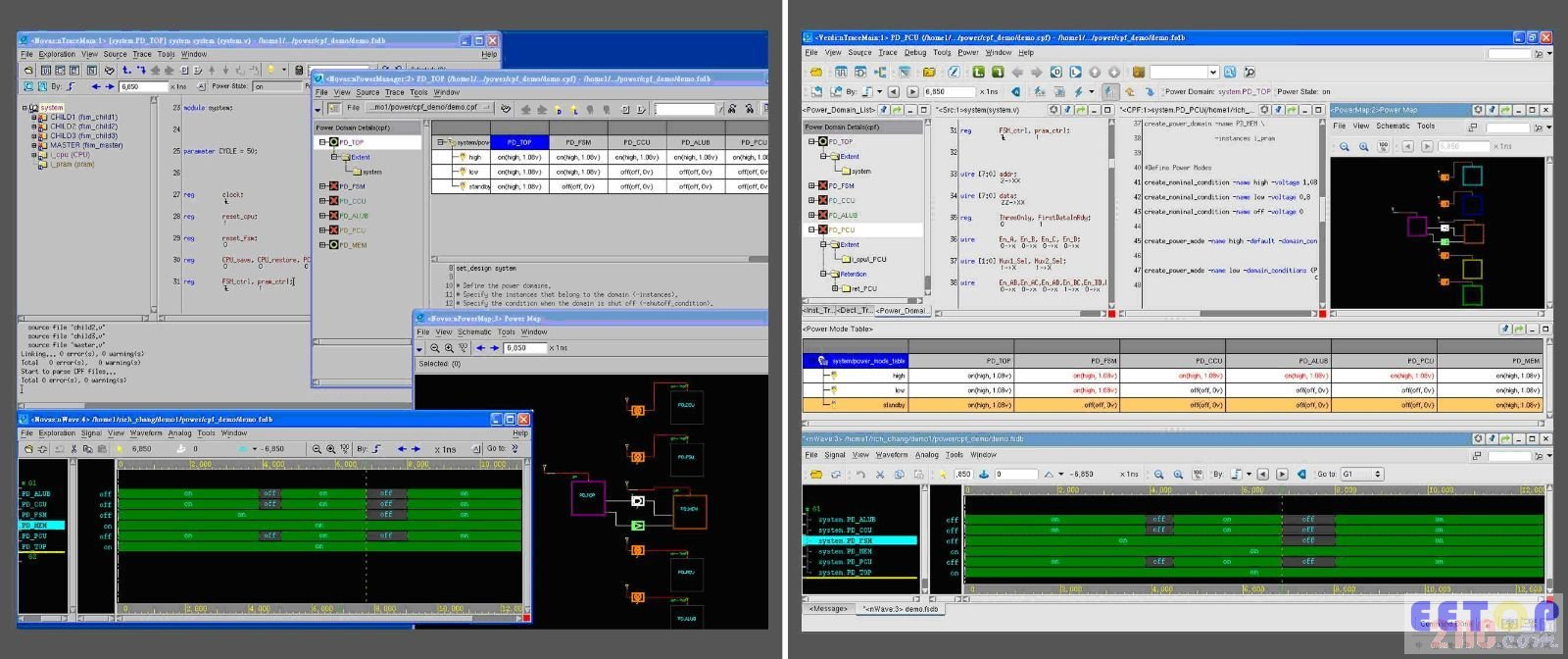Click the forward arrow icon in Verdi main toolbar
Viewport: 1568px width, 659px height.
tap(1036, 73)
